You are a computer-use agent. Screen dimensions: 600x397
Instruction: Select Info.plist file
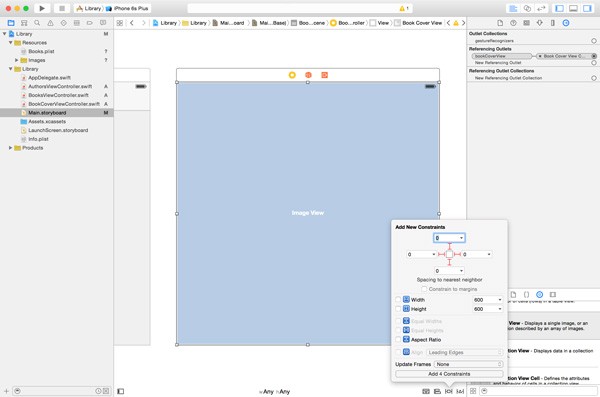point(38,139)
